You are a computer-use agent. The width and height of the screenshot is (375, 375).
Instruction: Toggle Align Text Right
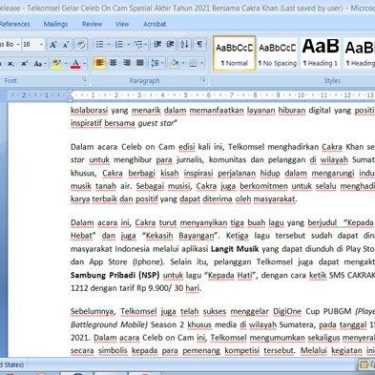click(x=127, y=63)
